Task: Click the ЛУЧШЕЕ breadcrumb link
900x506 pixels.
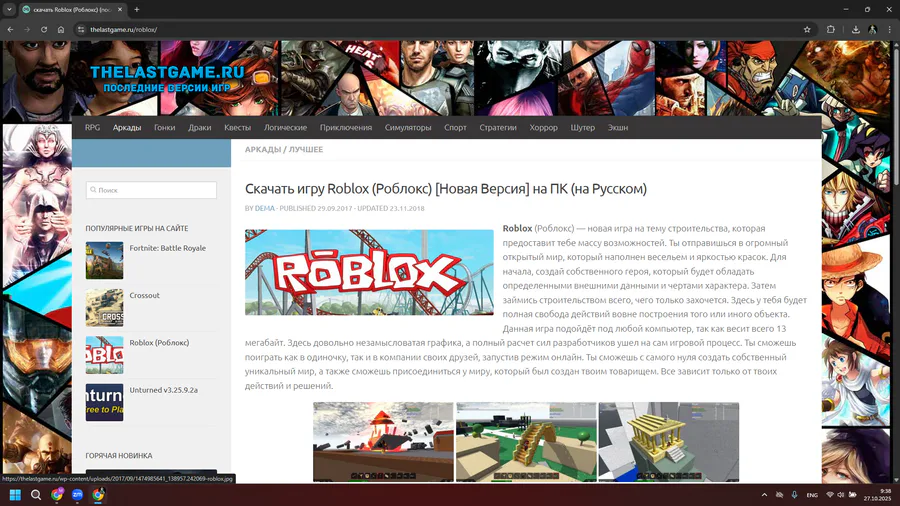Action: [x=306, y=149]
